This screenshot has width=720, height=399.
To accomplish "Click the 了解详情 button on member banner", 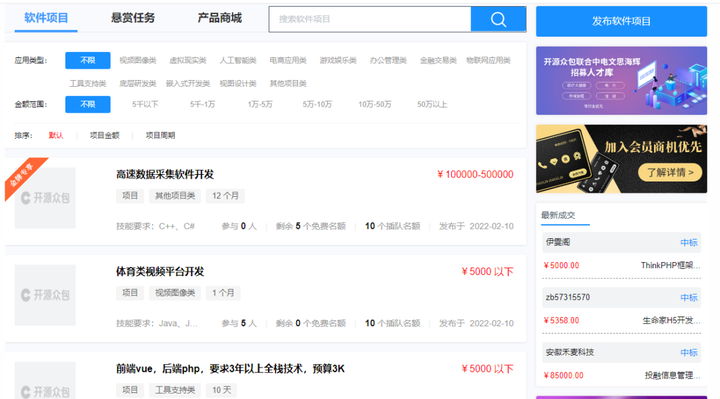I will pyautogui.click(x=670, y=173).
